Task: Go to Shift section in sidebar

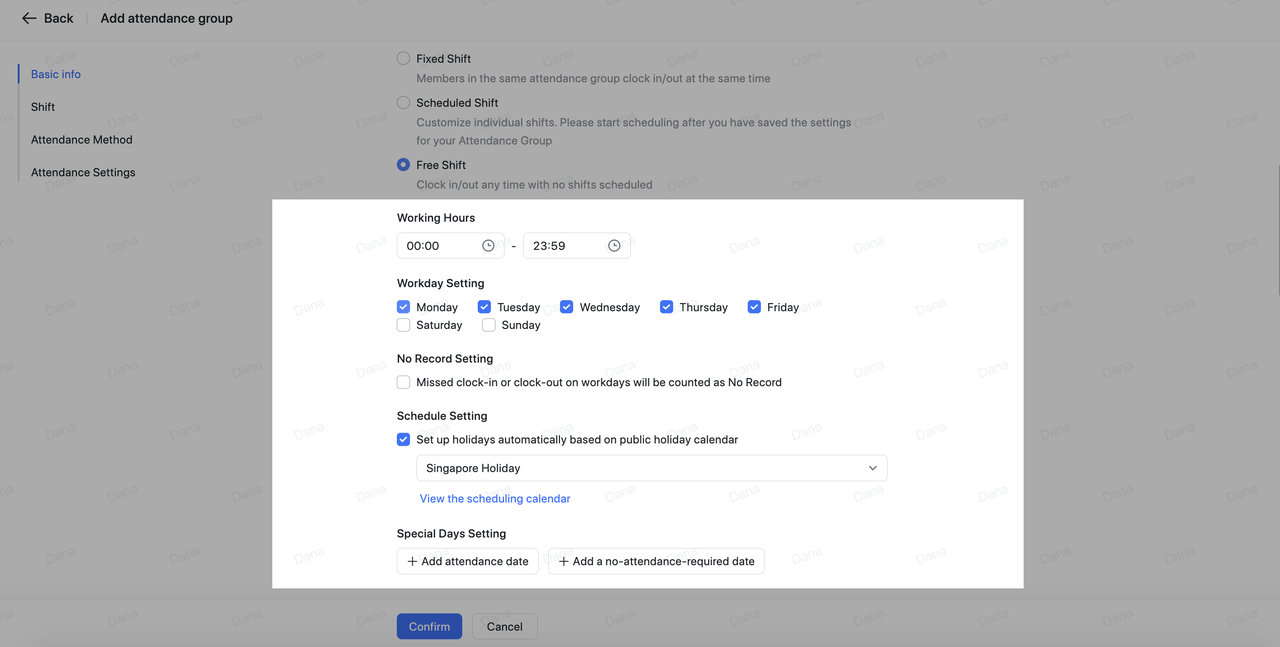Action: tap(43, 107)
